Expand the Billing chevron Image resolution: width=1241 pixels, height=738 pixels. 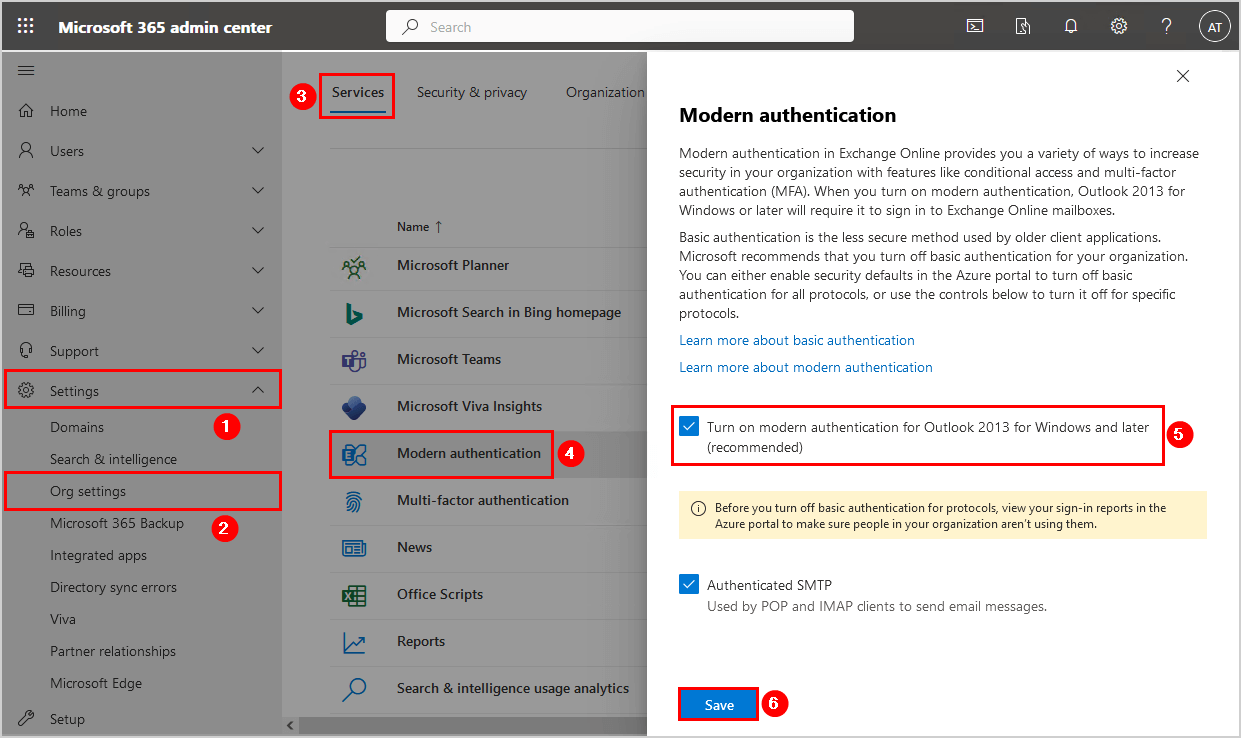coord(258,311)
